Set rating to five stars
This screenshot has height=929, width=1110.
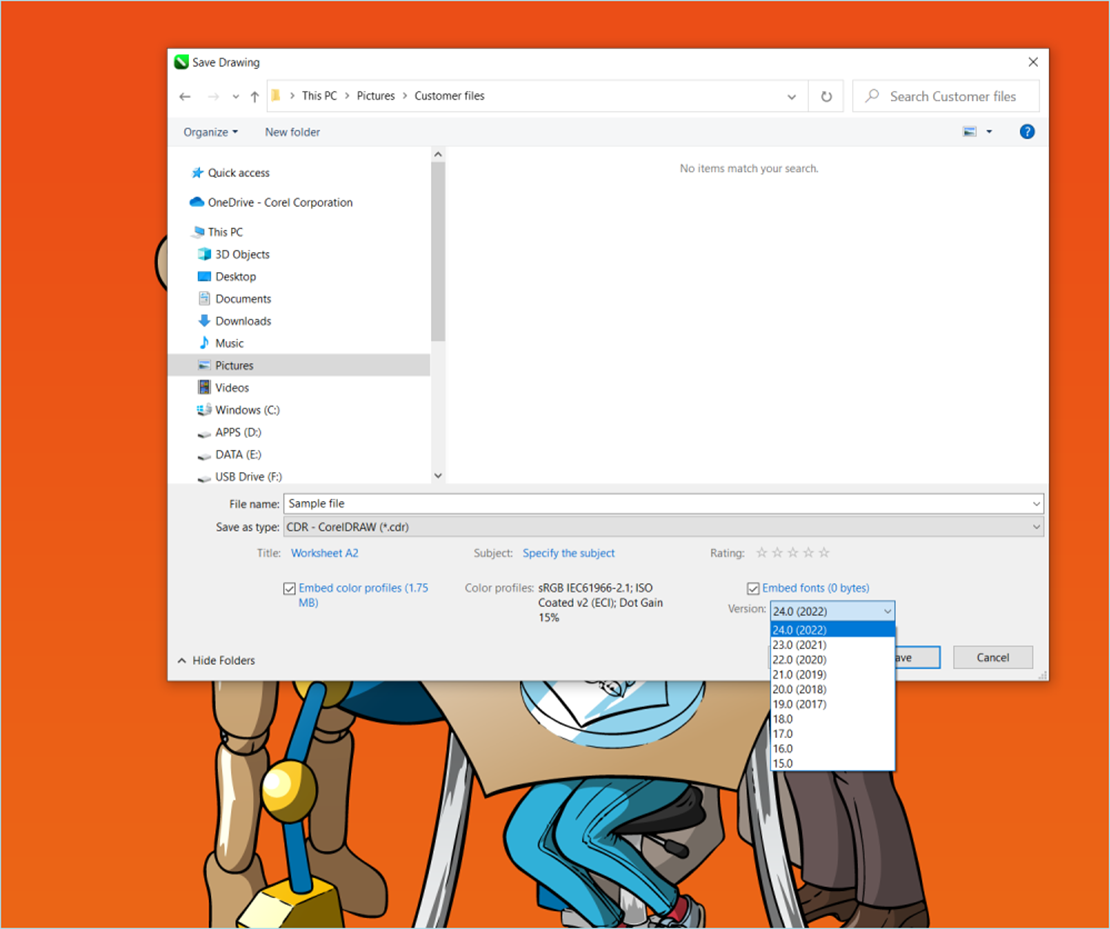[824, 553]
